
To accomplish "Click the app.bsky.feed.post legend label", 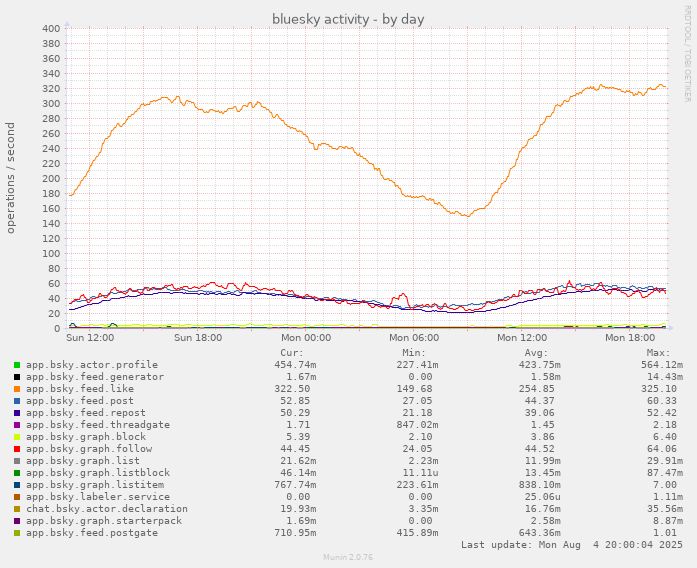I will pyautogui.click(x=80, y=401).
